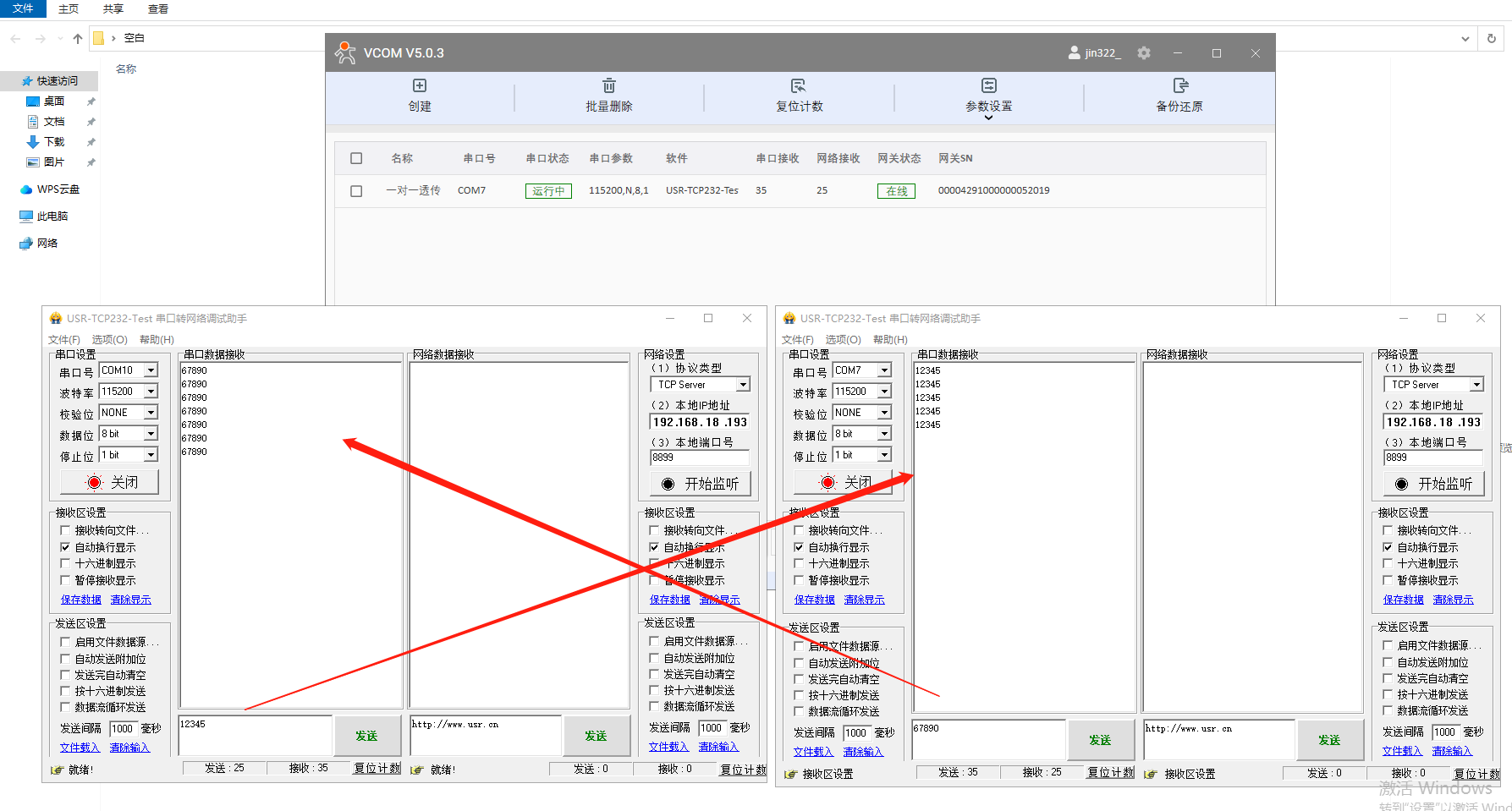Screen dimensions: 1512x811
Task: Click the Create (创建) icon in VCOM toolbar
Action: click(x=420, y=86)
